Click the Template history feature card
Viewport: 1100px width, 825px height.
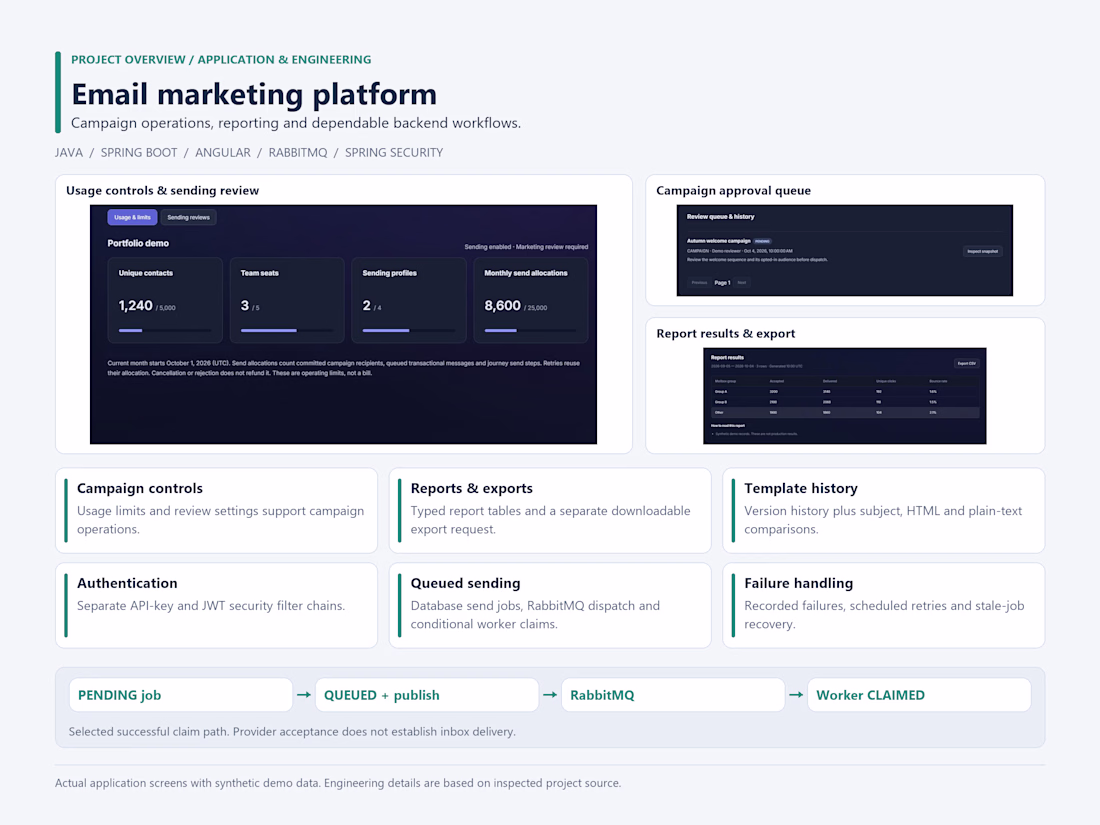[x=883, y=511]
